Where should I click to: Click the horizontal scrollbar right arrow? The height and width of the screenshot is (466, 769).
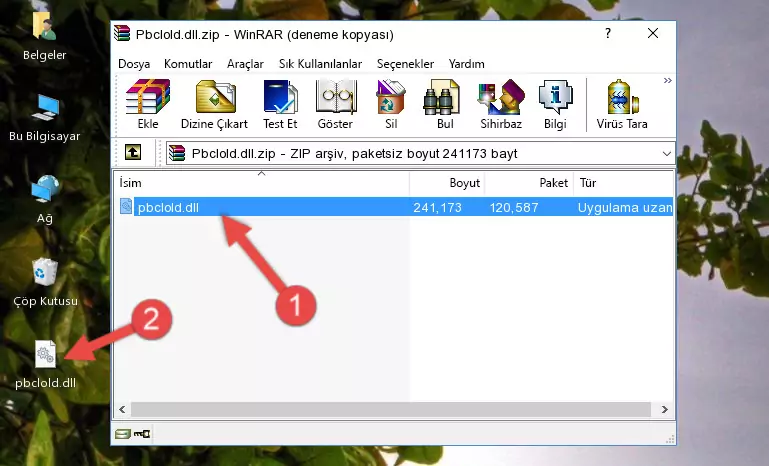tap(665, 409)
